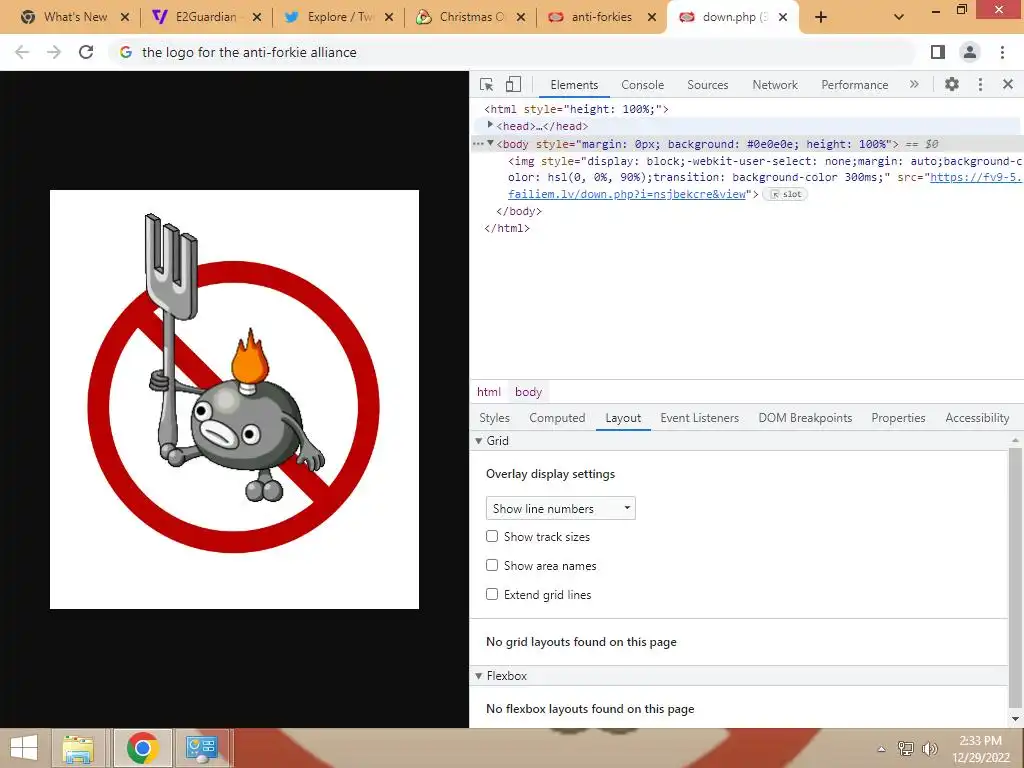Enable Show area names checkbox

pyautogui.click(x=492, y=565)
